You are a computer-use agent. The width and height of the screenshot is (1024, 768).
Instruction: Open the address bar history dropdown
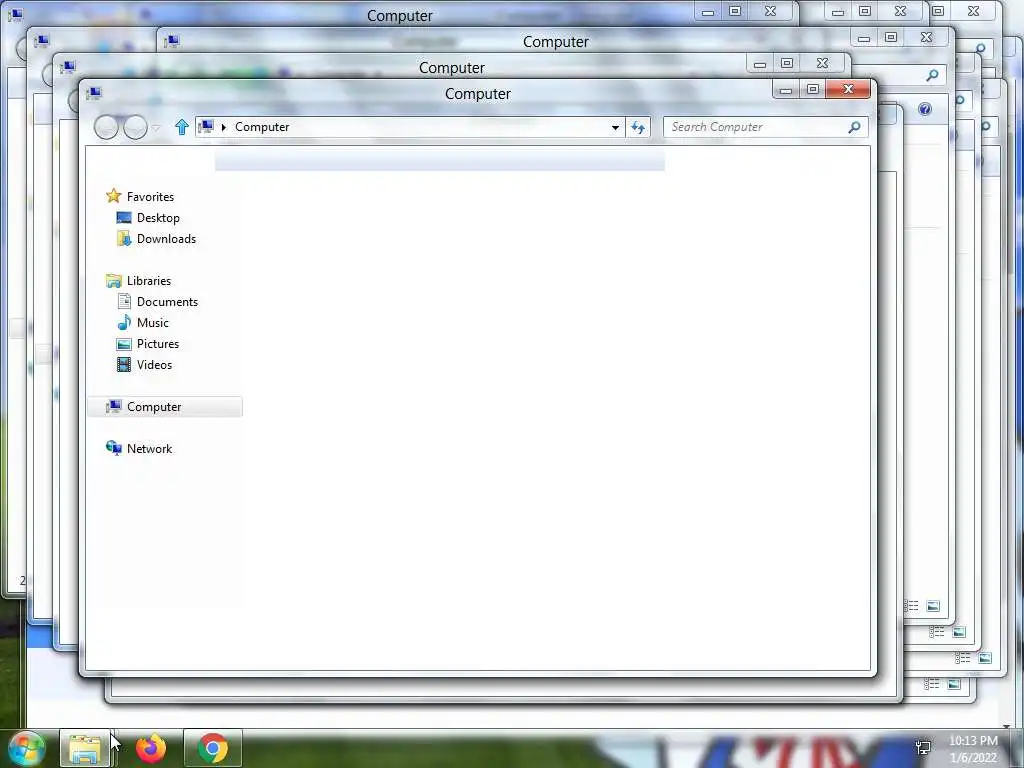click(x=615, y=127)
